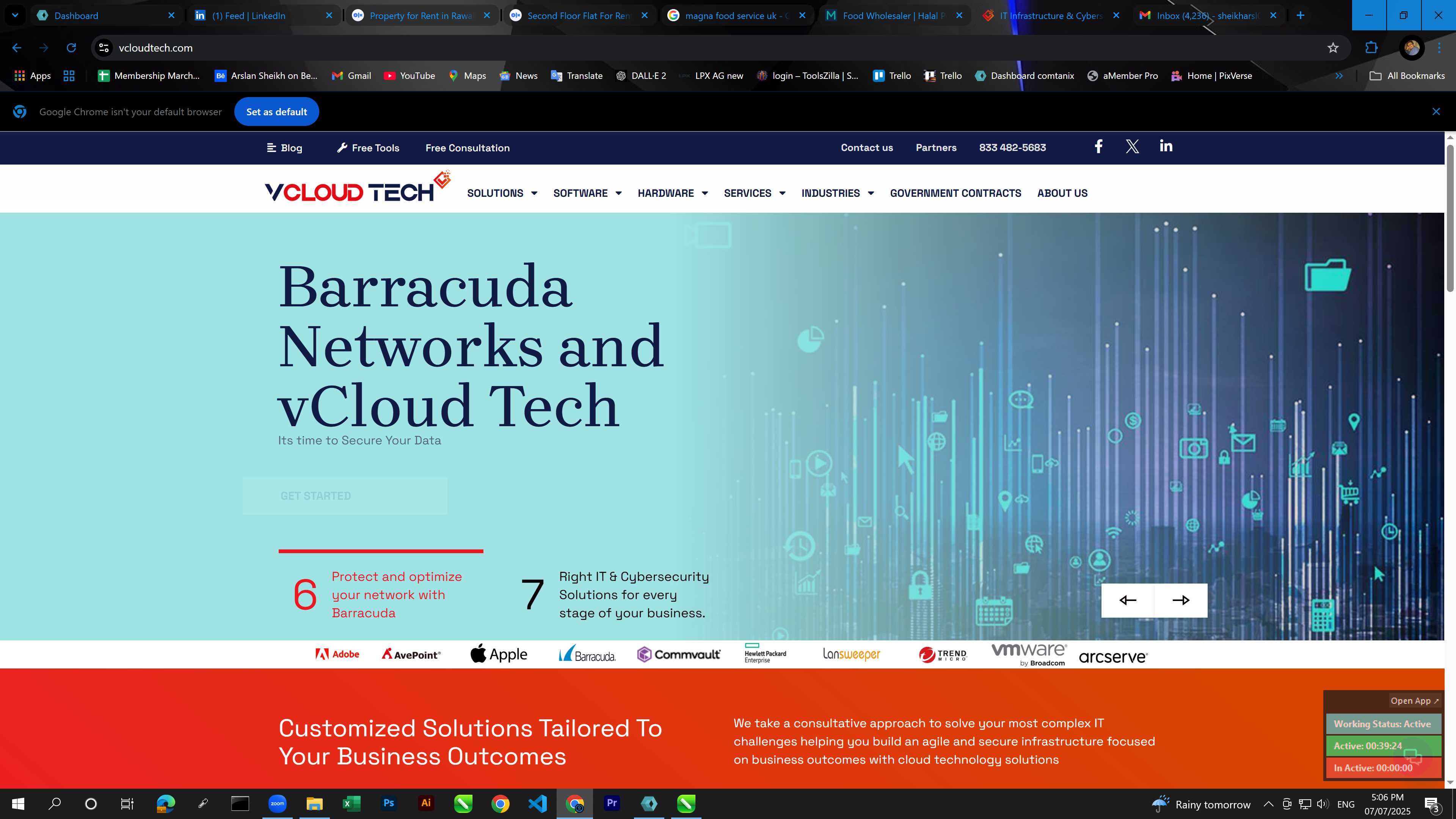View site information icon in address bar

[x=104, y=48]
